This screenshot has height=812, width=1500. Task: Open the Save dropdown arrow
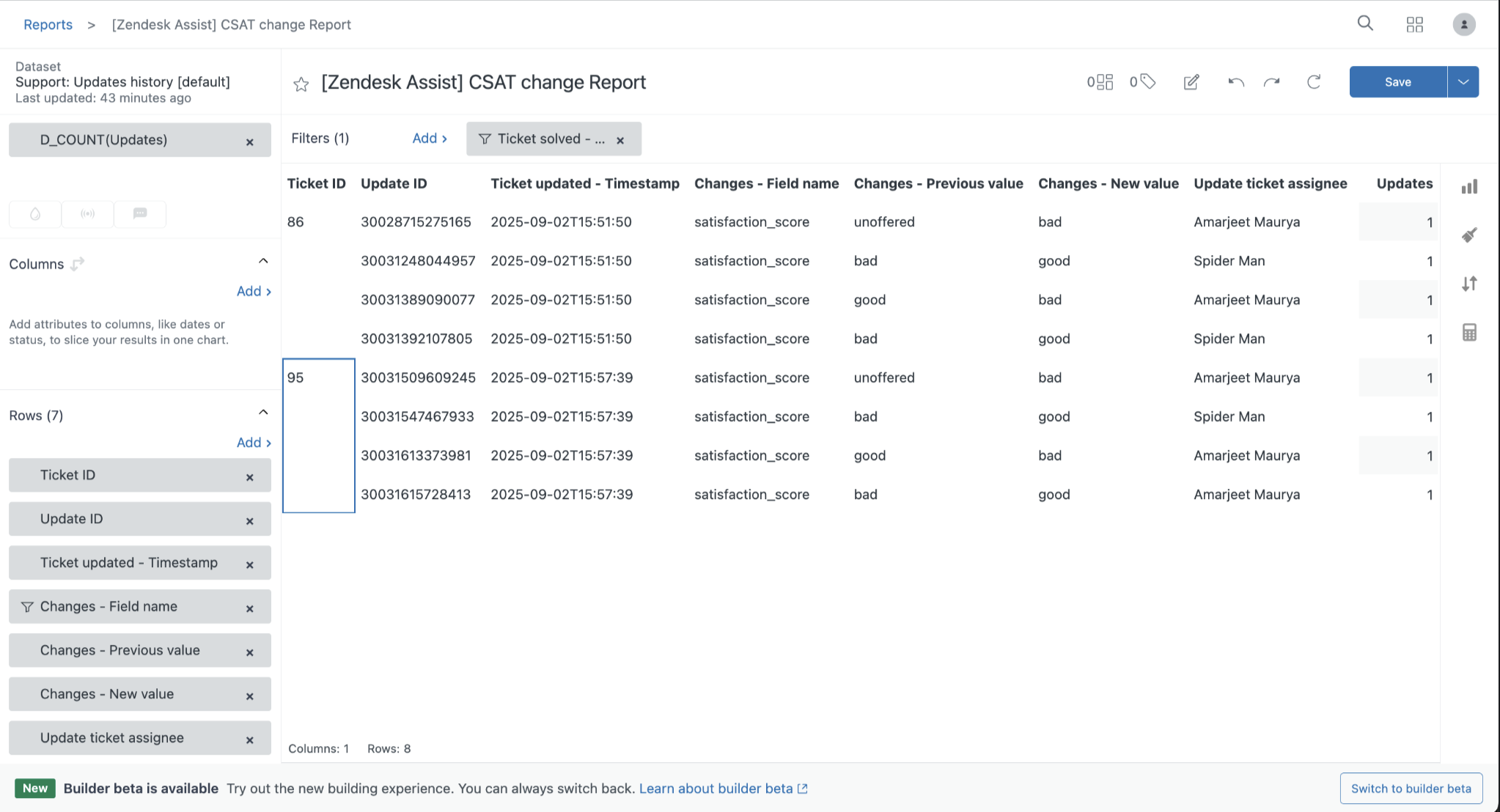pyautogui.click(x=1463, y=82)
